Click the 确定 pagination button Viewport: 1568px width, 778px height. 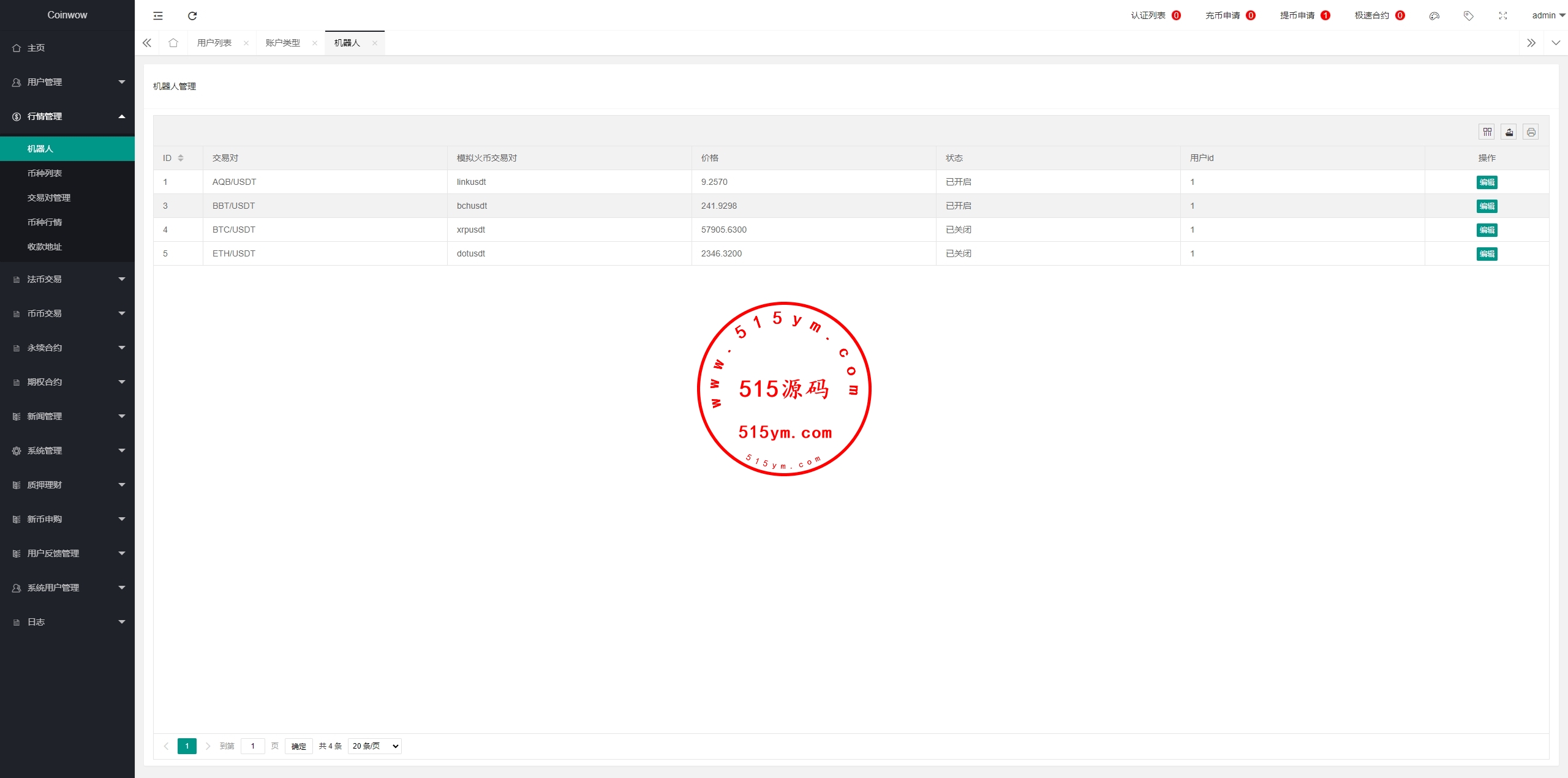click(298, 746)
